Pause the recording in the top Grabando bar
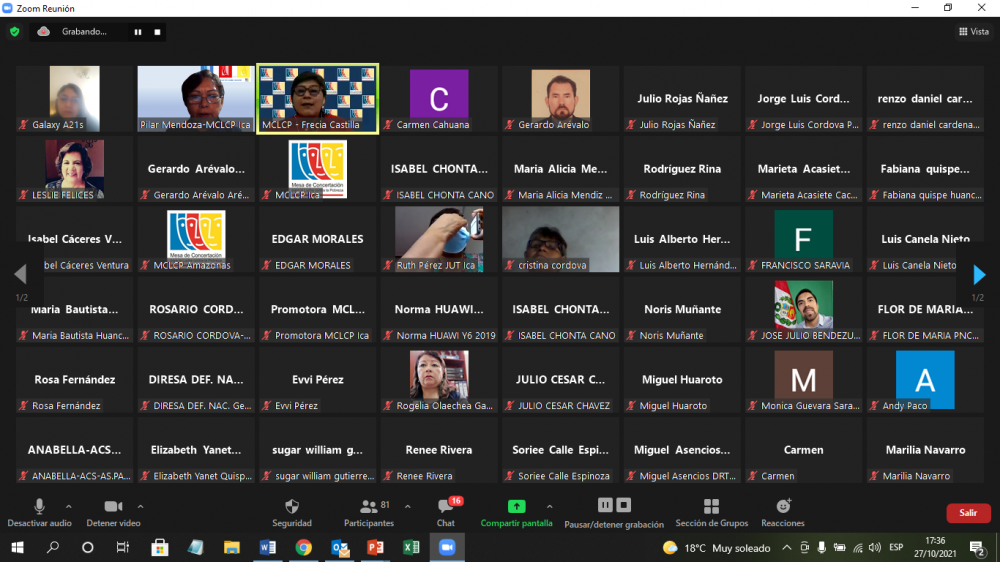 (x=138, y=32)
